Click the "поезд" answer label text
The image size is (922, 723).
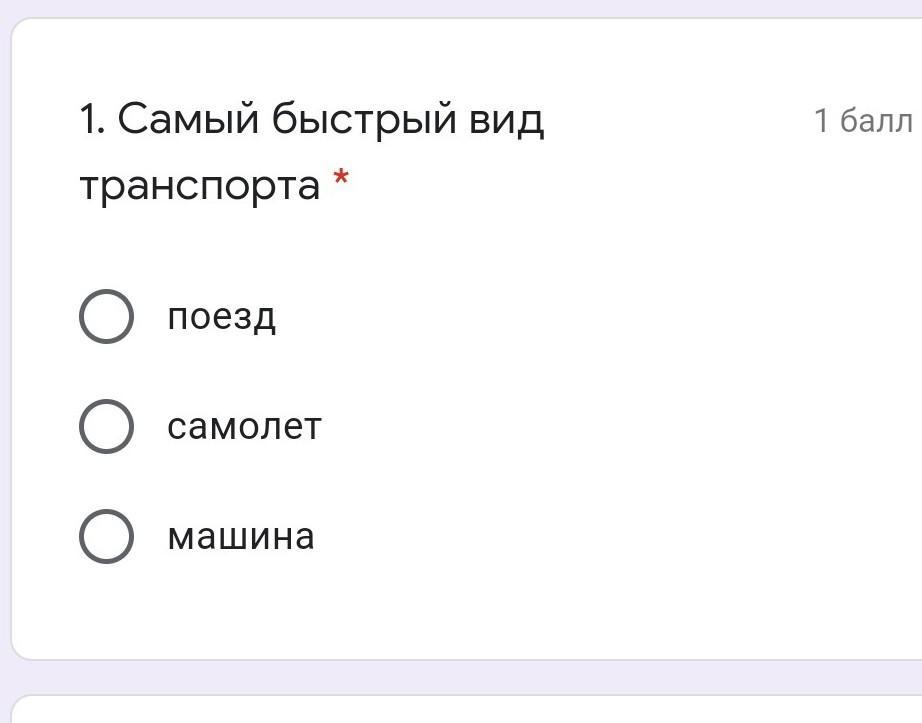221,317
